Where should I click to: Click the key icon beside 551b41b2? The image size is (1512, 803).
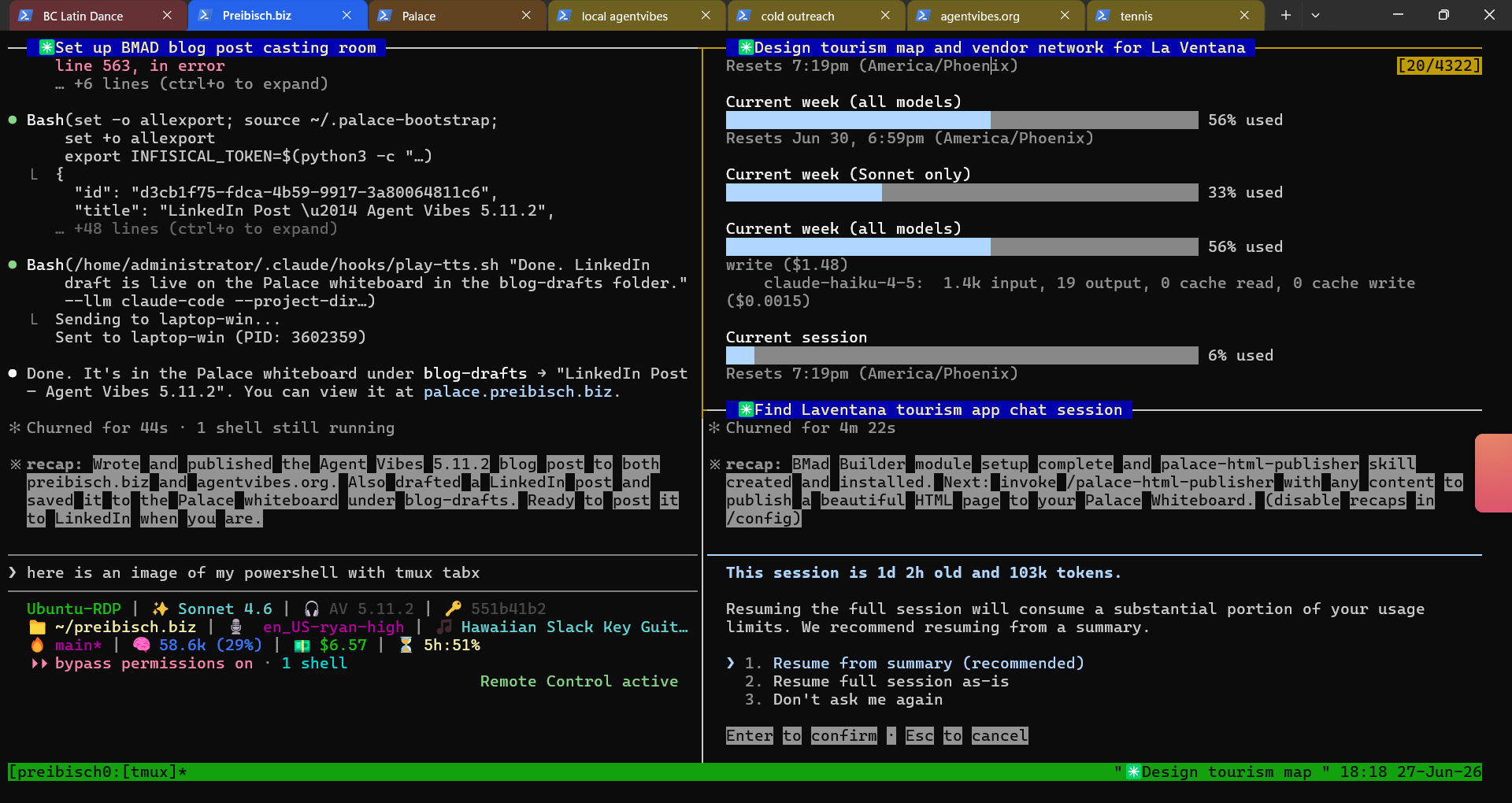coord(453,609)
